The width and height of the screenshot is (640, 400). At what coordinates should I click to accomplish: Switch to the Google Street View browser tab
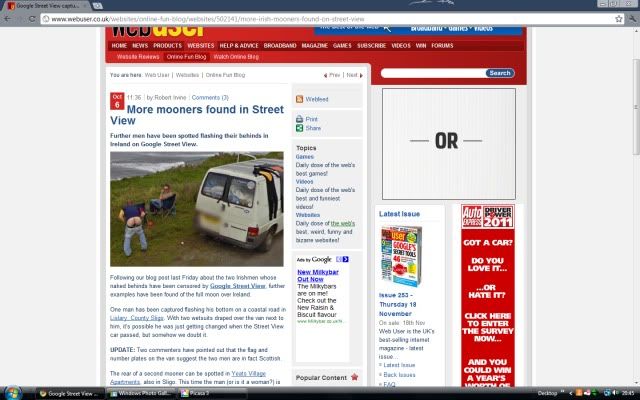(46, 6)
